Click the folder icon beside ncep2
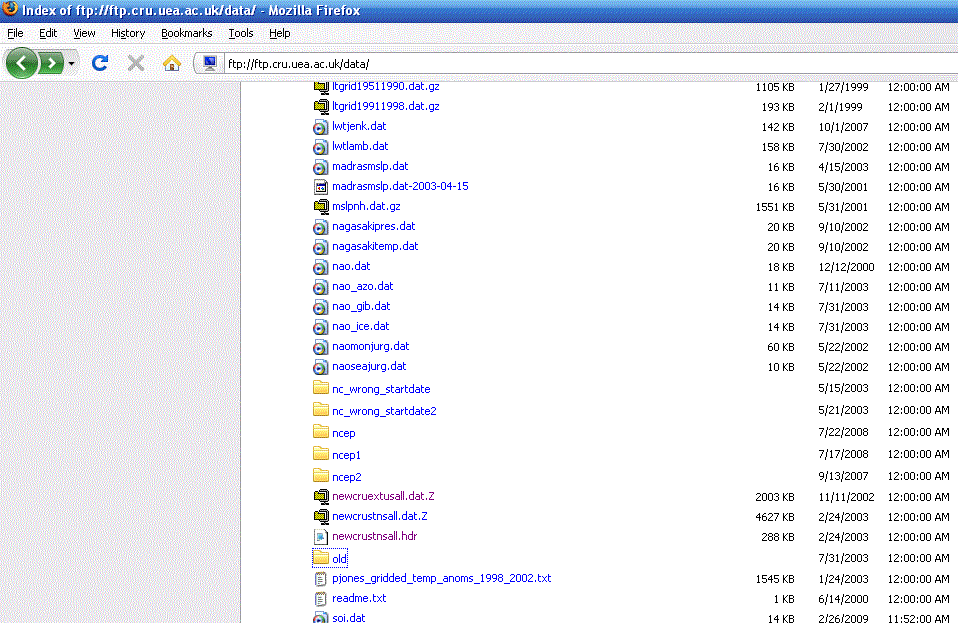Screen dimensions: 958x642 pos(321,476)
